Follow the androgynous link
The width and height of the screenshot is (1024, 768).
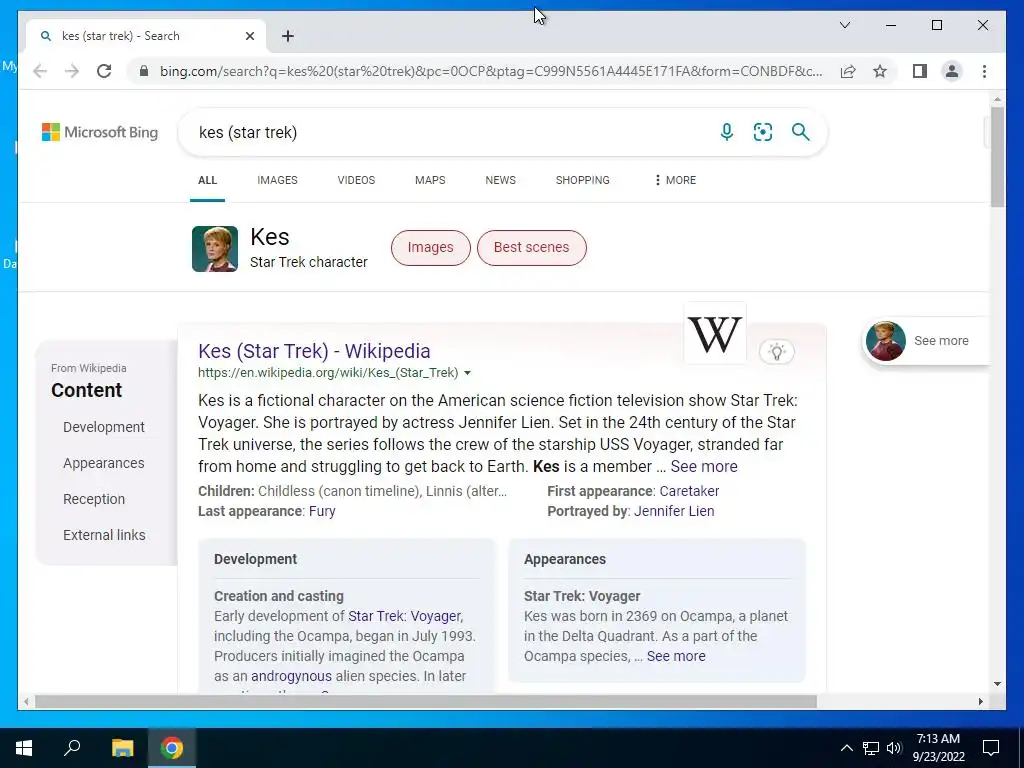point(291,677)
